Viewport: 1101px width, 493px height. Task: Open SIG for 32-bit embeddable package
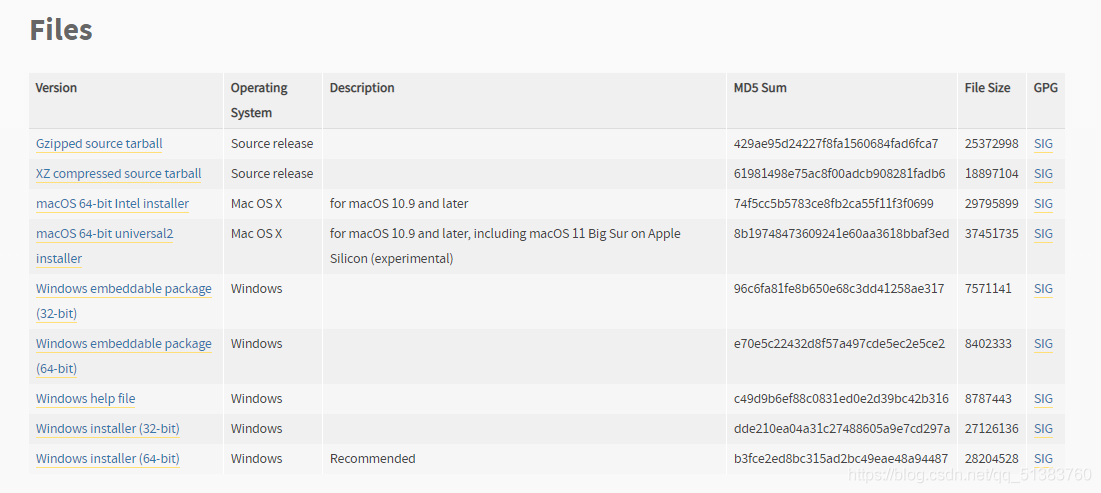tap(1043, 289)
